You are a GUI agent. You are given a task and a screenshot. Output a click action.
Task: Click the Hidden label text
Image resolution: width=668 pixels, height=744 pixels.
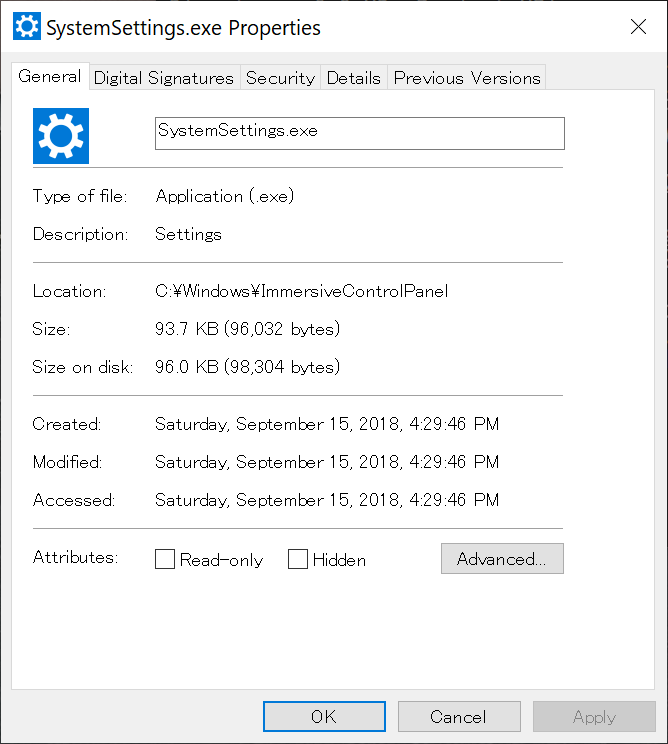point(339,560)
